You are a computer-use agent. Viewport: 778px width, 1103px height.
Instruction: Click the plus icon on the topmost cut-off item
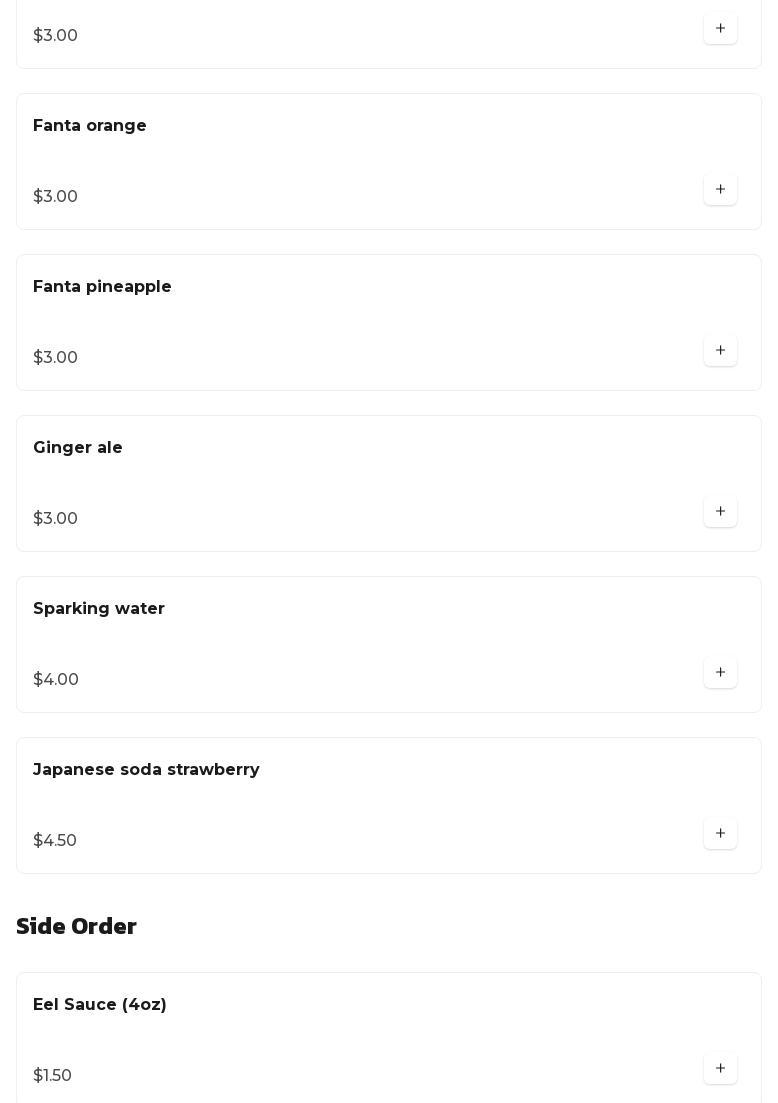[x=720, y=28]
